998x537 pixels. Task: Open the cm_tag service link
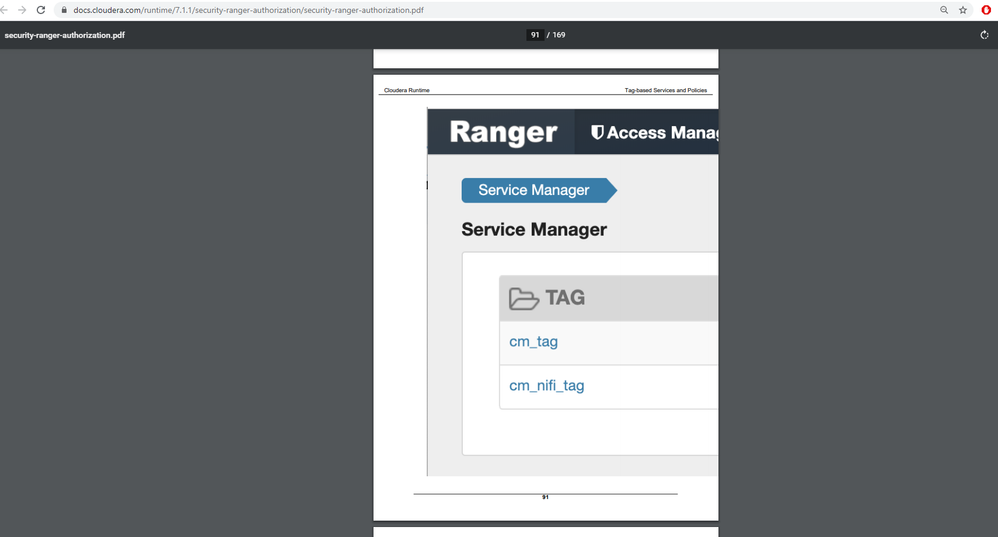click(x=533, y=342)
